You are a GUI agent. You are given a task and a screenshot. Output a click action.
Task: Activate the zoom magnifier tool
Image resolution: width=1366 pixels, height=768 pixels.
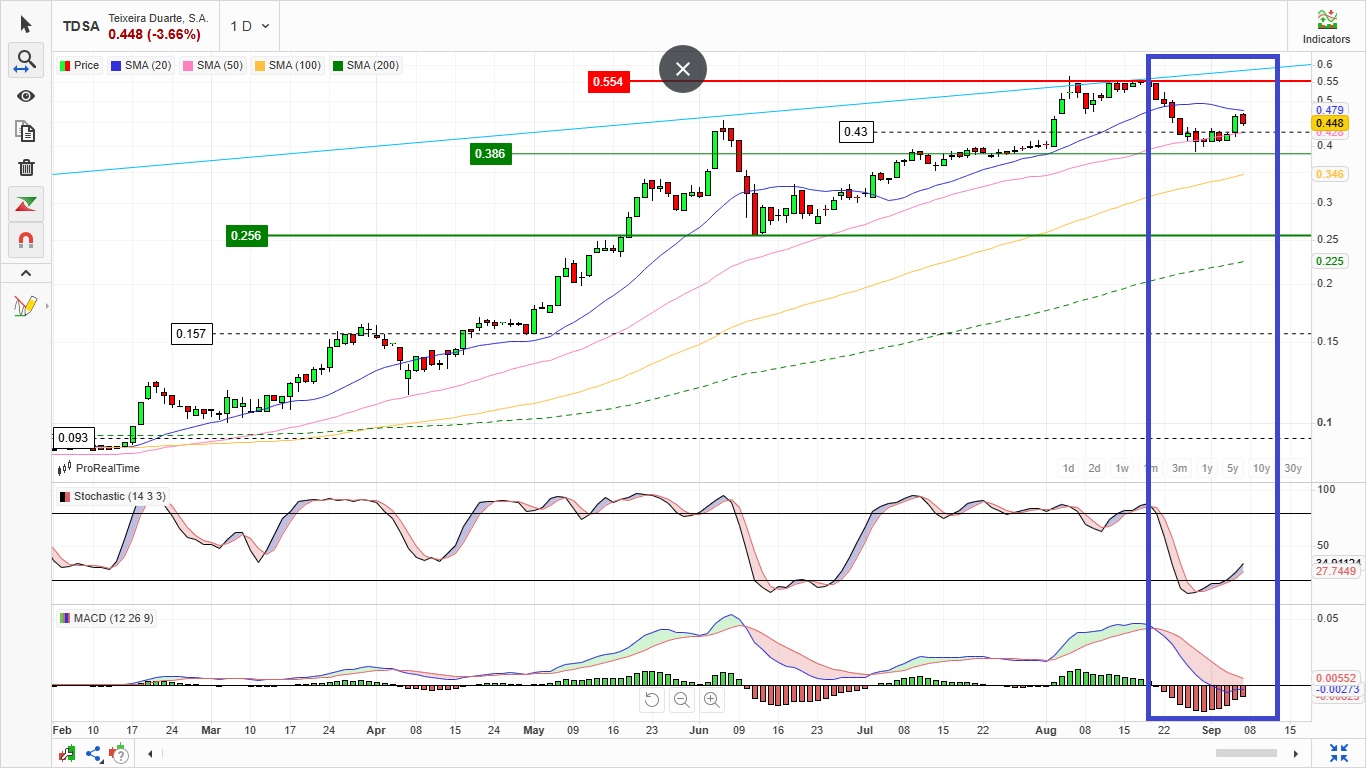26,60
